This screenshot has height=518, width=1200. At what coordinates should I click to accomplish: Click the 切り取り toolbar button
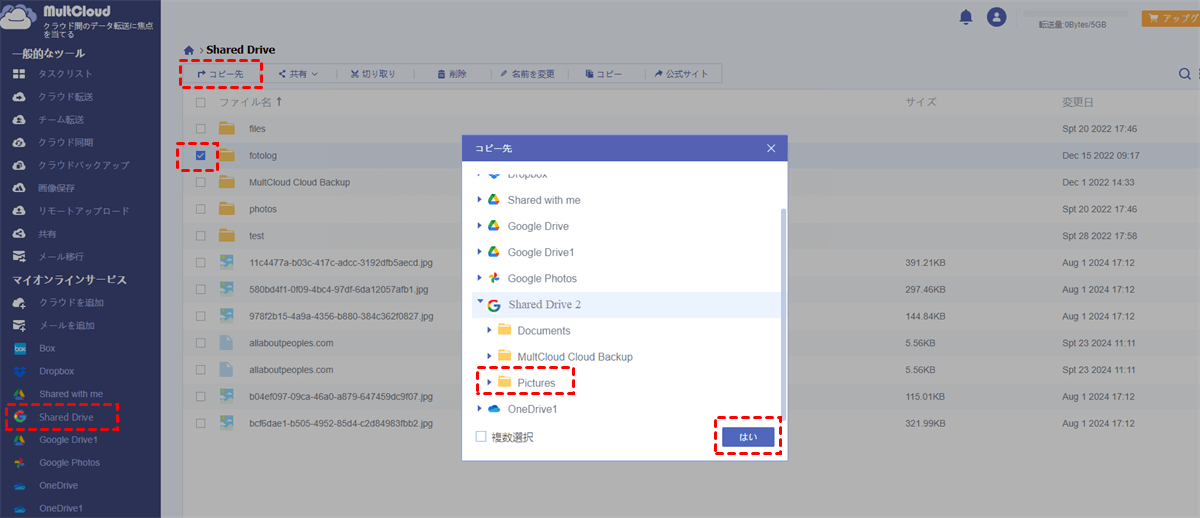coord(372,74)
